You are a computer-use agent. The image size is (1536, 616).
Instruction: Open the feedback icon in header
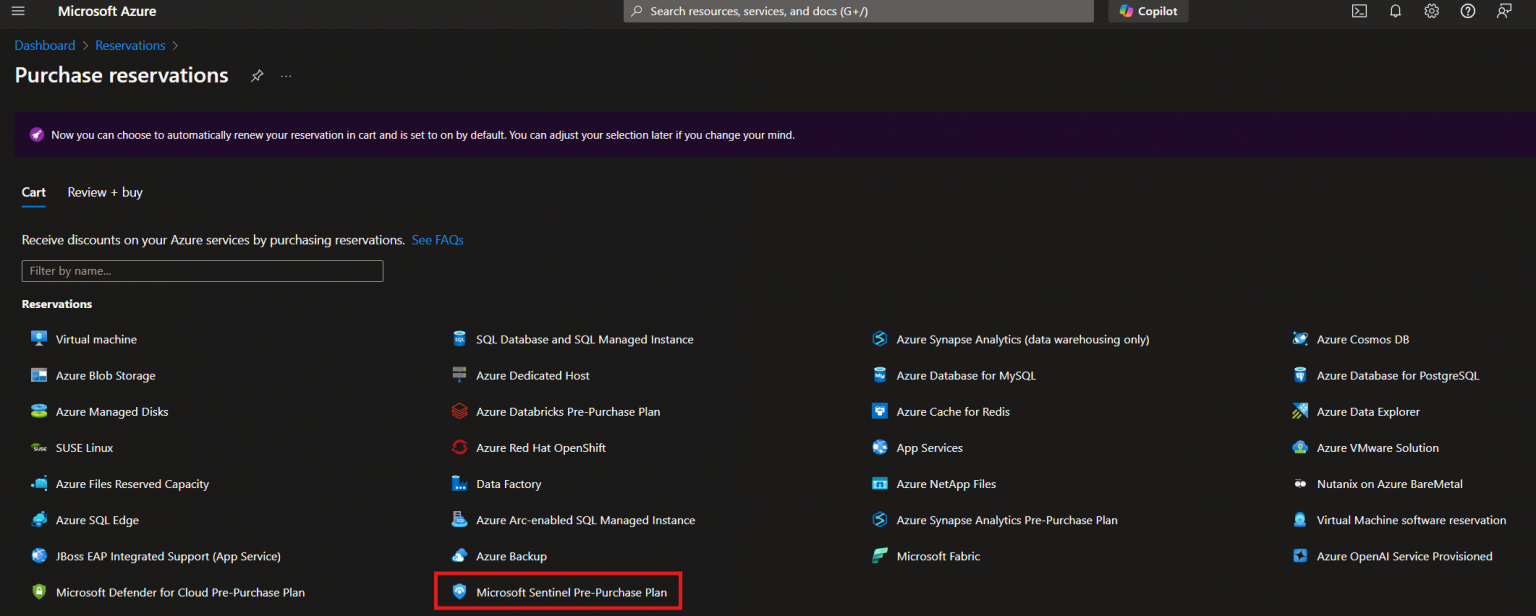click(x=1503, y=11)
